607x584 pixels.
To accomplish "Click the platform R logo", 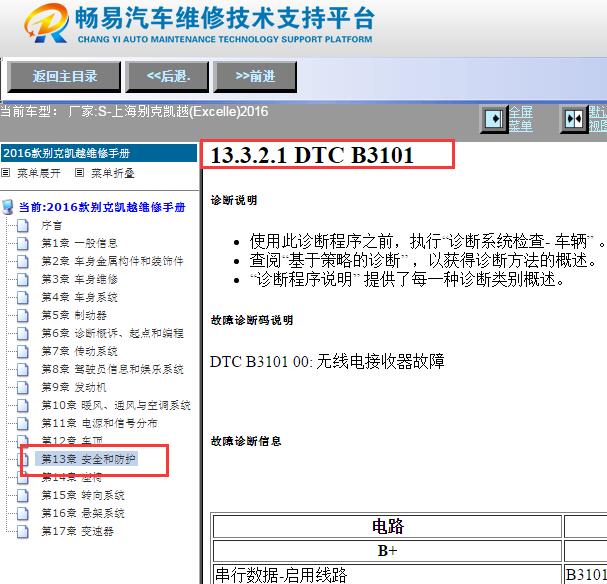I will [x=46, y=23].
